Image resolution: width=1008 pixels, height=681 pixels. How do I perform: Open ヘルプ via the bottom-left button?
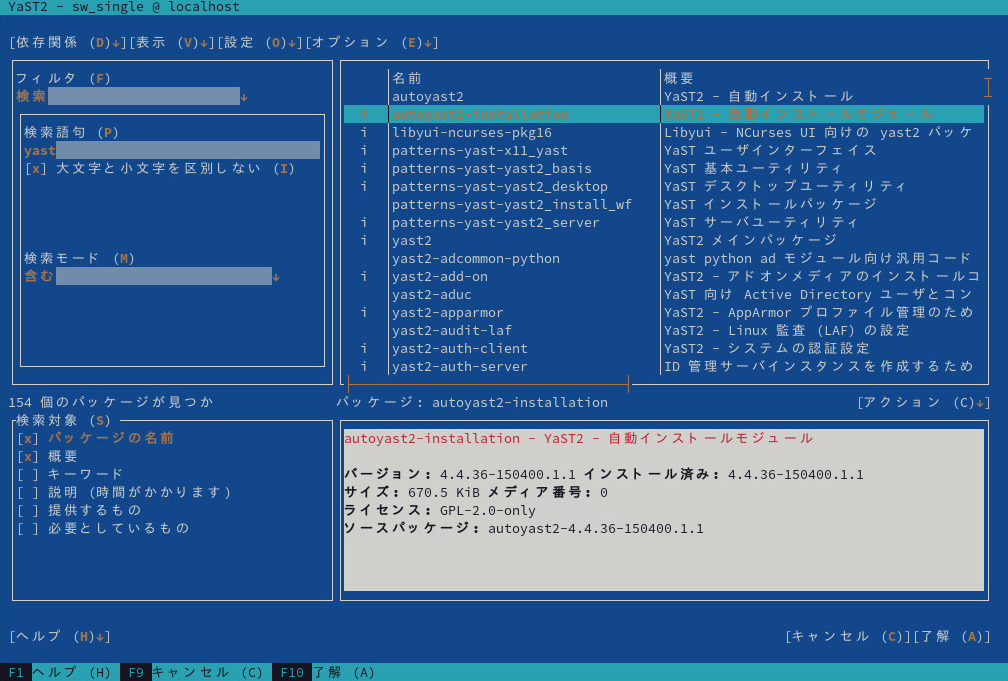tap(48, 636)
